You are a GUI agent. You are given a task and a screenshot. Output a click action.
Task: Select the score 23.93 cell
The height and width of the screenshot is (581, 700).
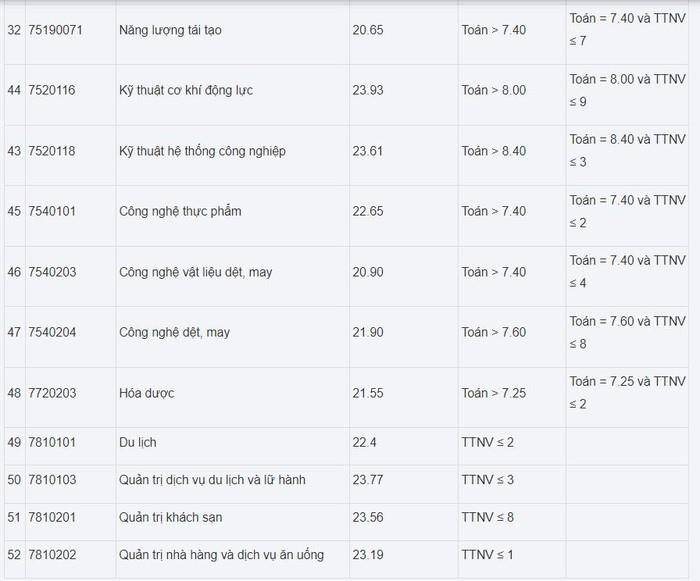coord(369,90)
